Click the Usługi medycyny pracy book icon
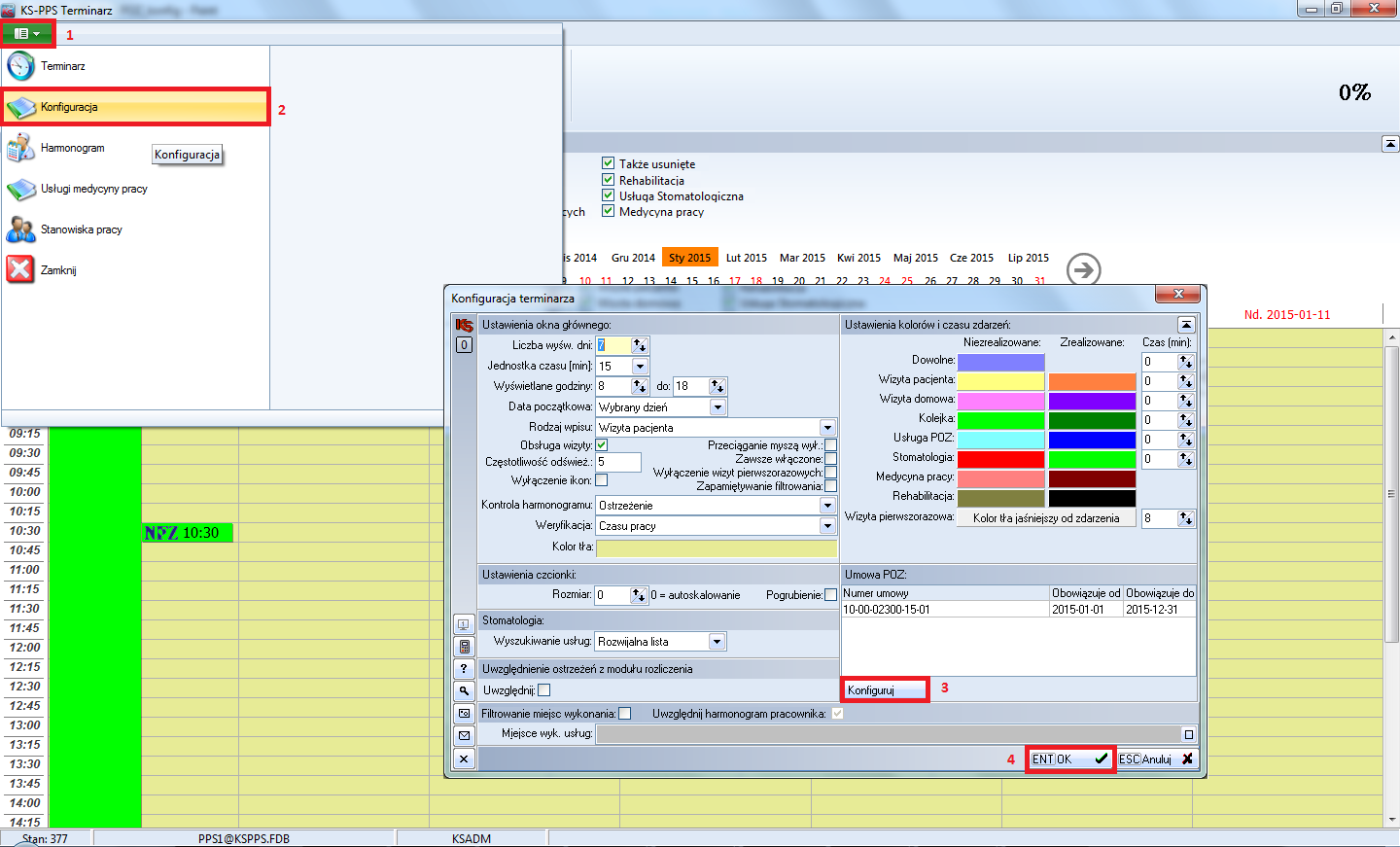 pyautogui.click(x=20, y=189)
